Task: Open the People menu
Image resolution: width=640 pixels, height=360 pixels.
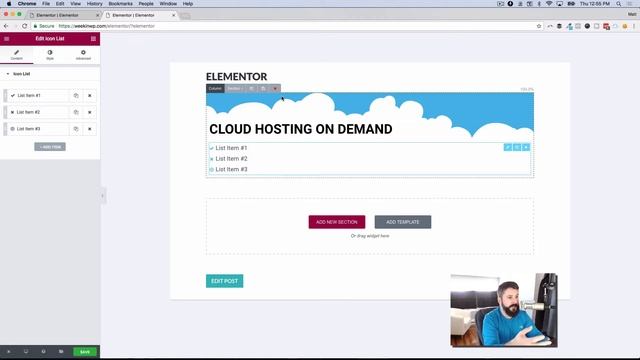Action: point(146,4)
